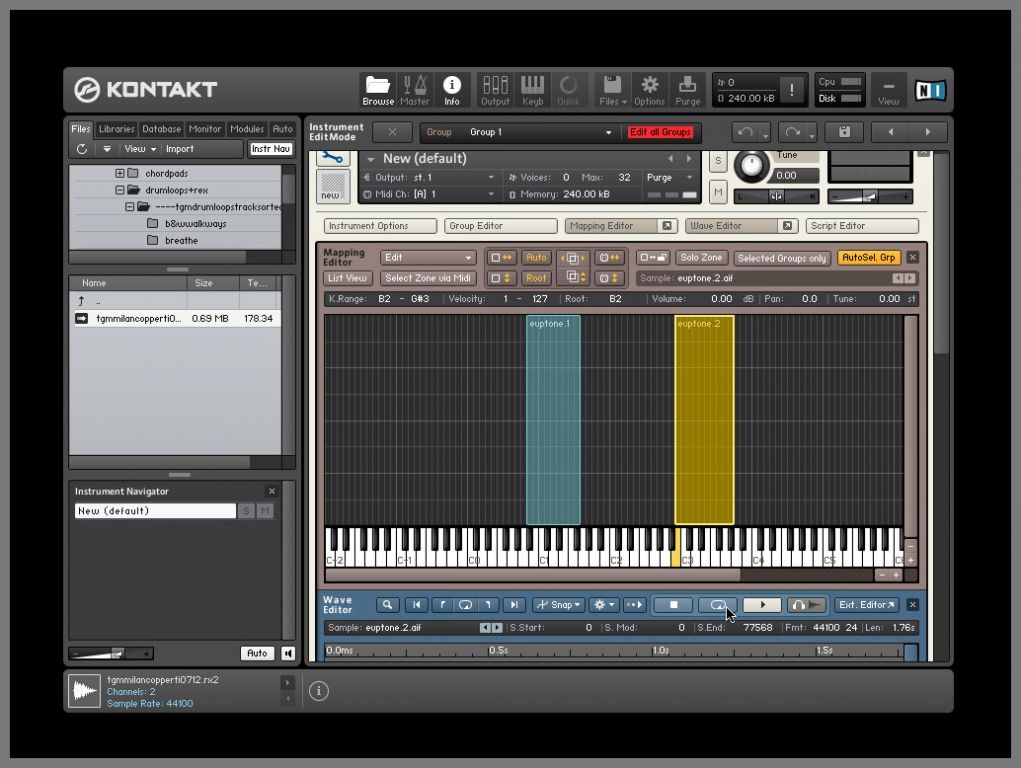Open Instrument Options
1021x768 pixels.
point(380,226)
